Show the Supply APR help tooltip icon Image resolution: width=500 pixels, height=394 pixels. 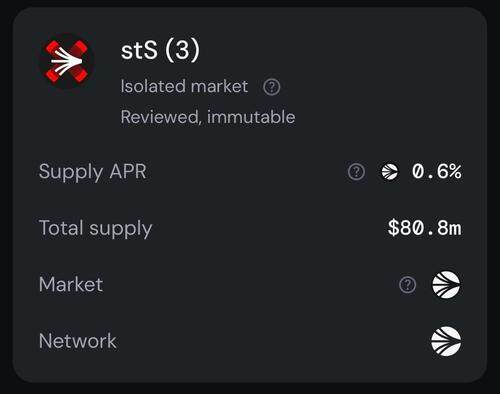(356, 172)
